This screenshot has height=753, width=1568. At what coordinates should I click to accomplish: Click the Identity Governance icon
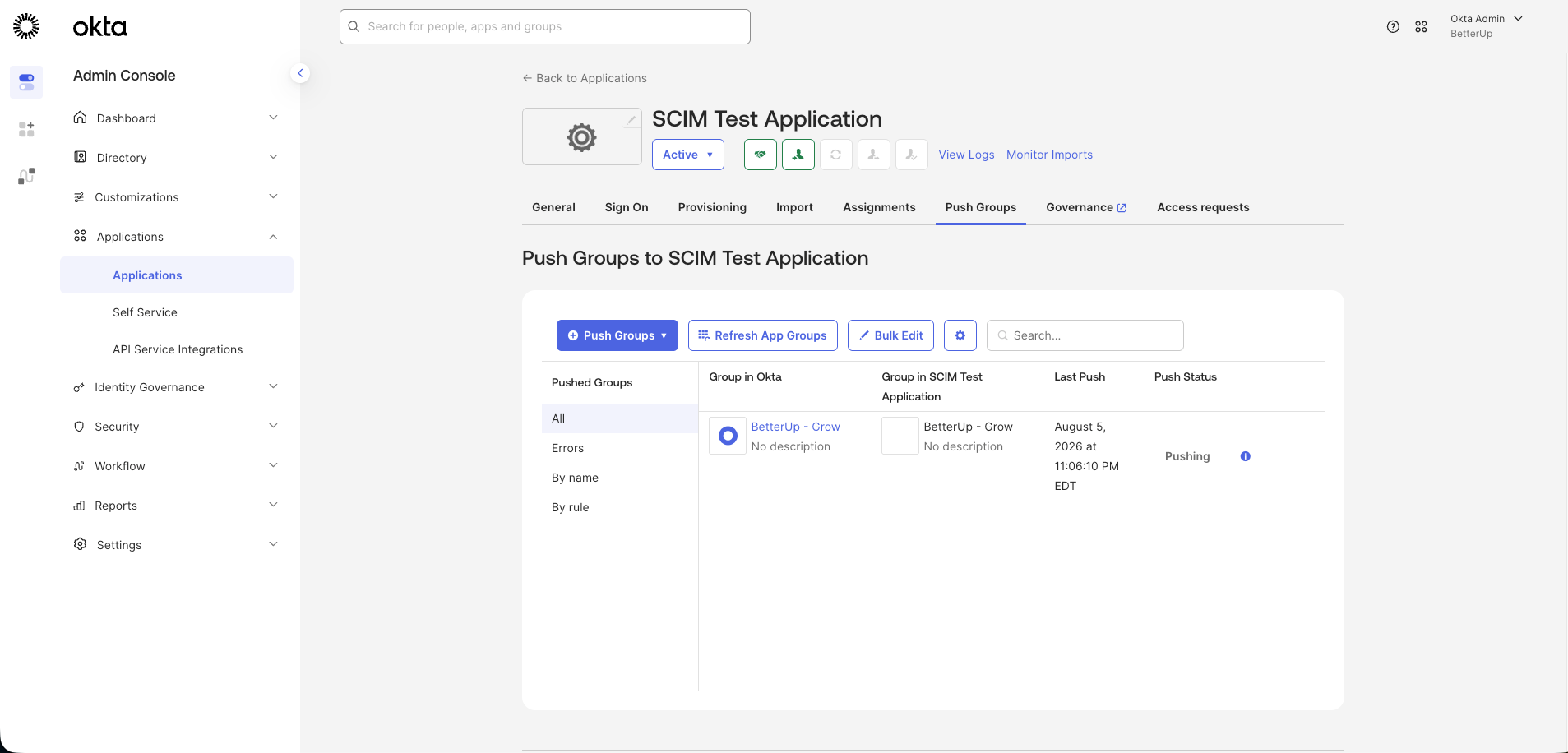(x=79, y=387)
